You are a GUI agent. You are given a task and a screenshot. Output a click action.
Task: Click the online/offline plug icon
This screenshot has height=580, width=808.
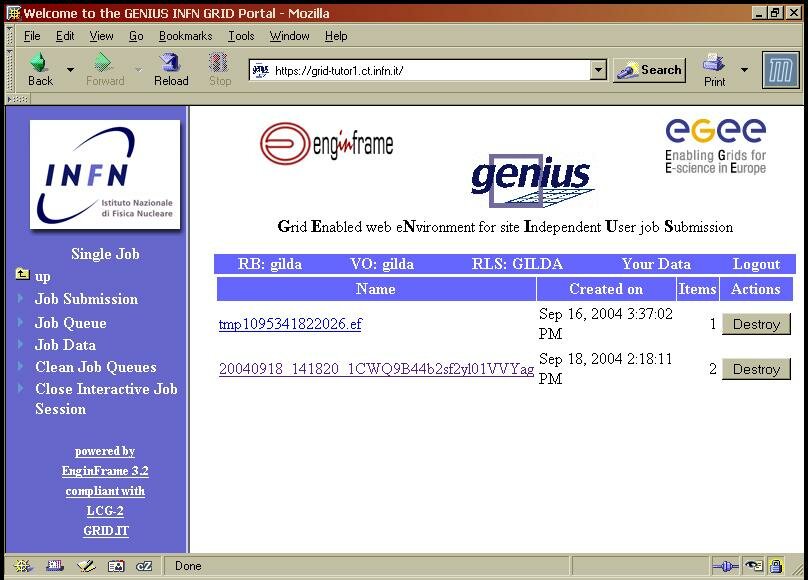tap(726, 567)
